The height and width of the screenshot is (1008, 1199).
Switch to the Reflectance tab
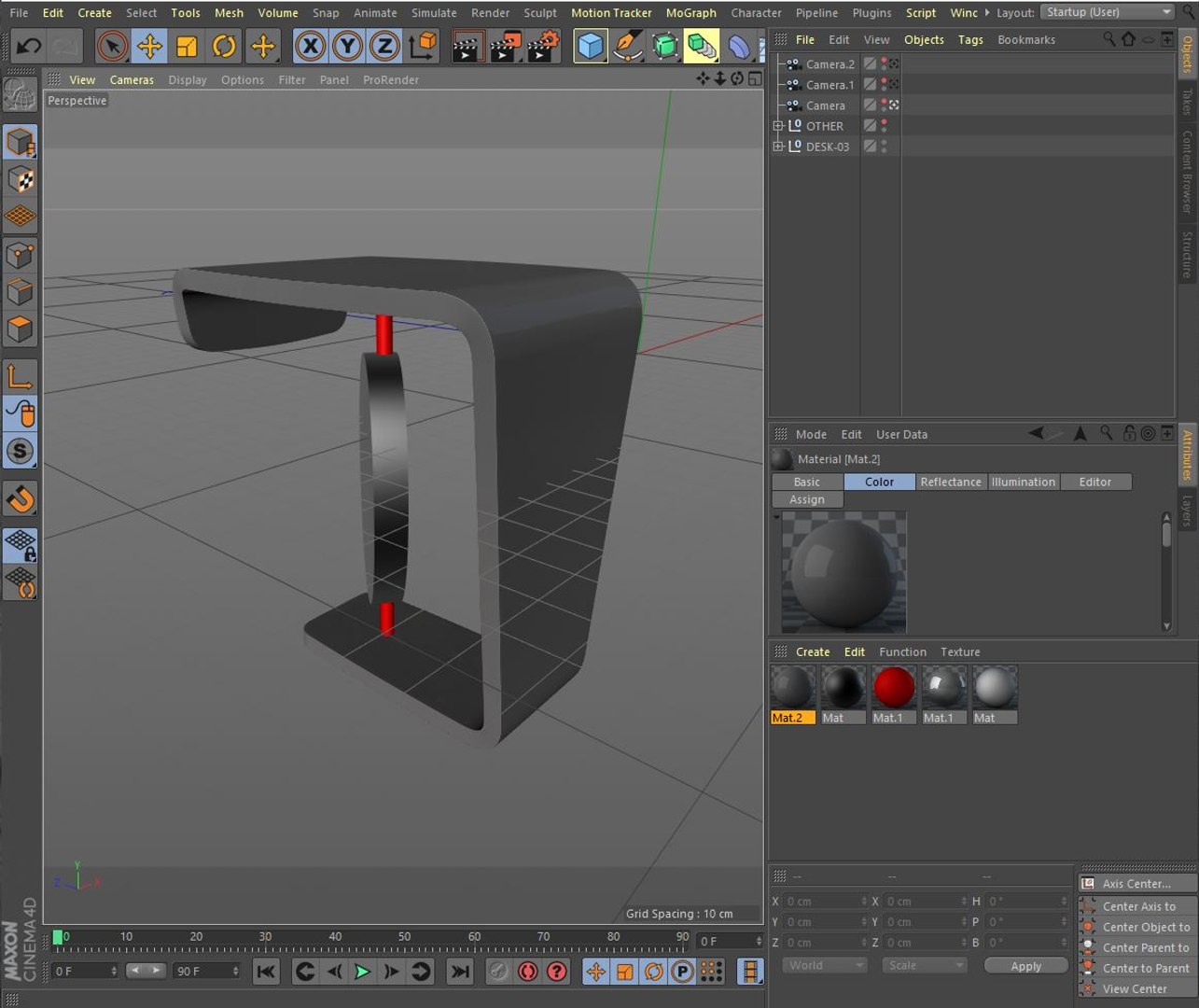click(951, 482)
